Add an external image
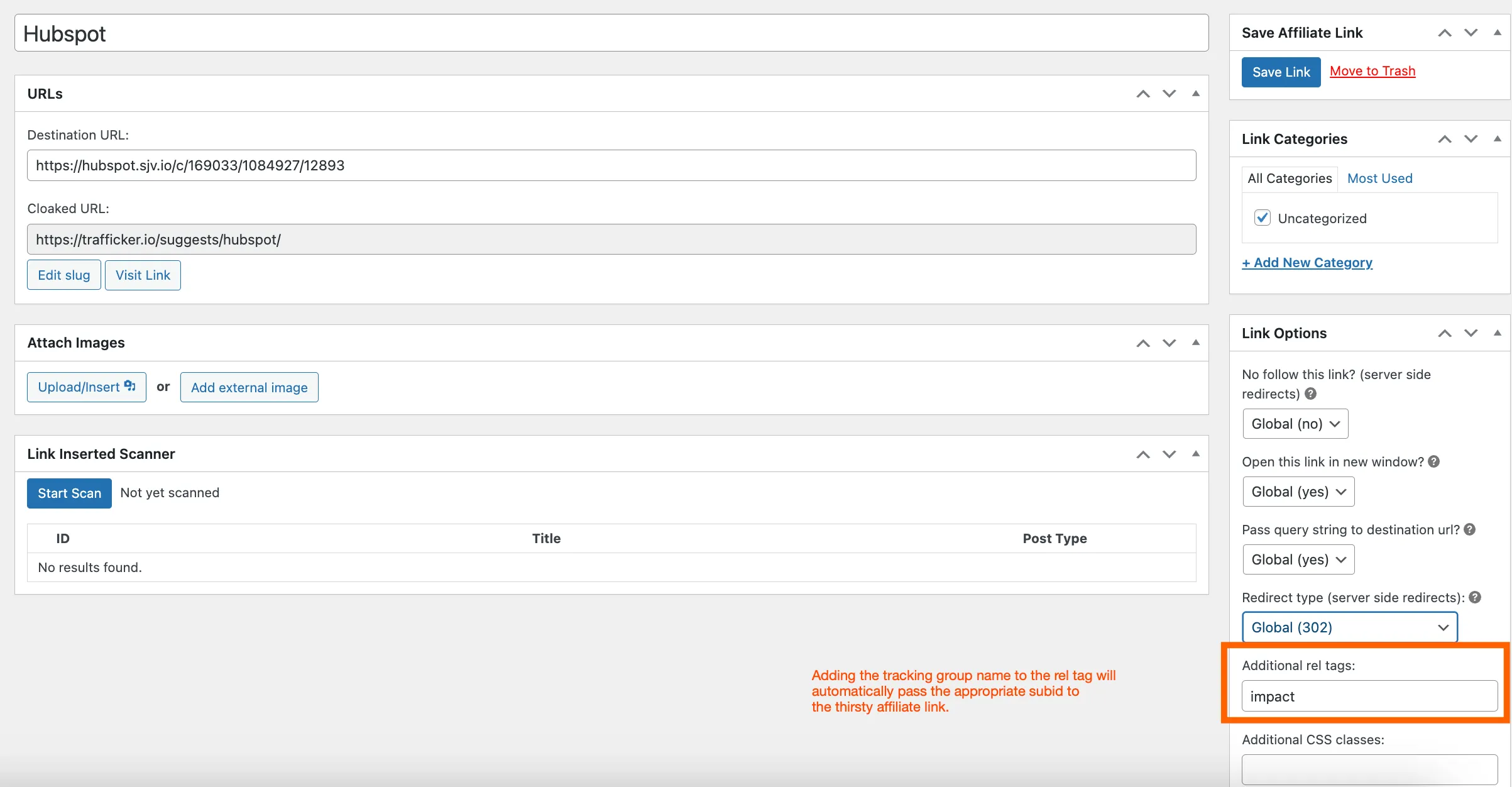 249,387
